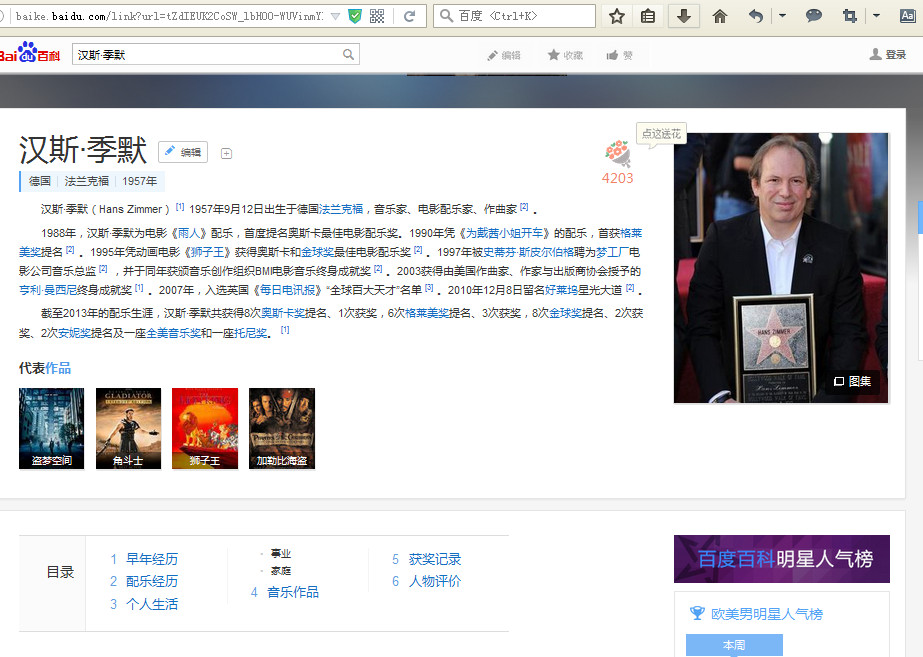Open the 为戴茜小姐开车 link

[504, 233]
